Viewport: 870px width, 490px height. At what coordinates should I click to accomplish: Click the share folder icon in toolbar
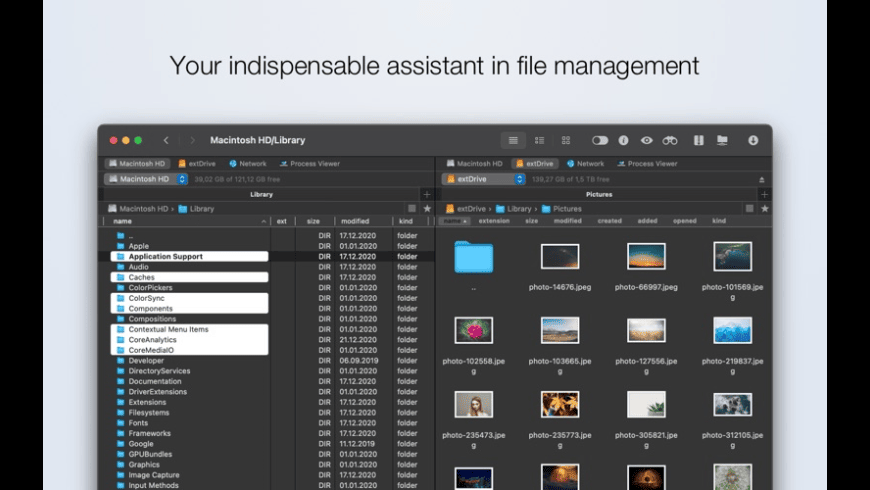click(722, 140)
